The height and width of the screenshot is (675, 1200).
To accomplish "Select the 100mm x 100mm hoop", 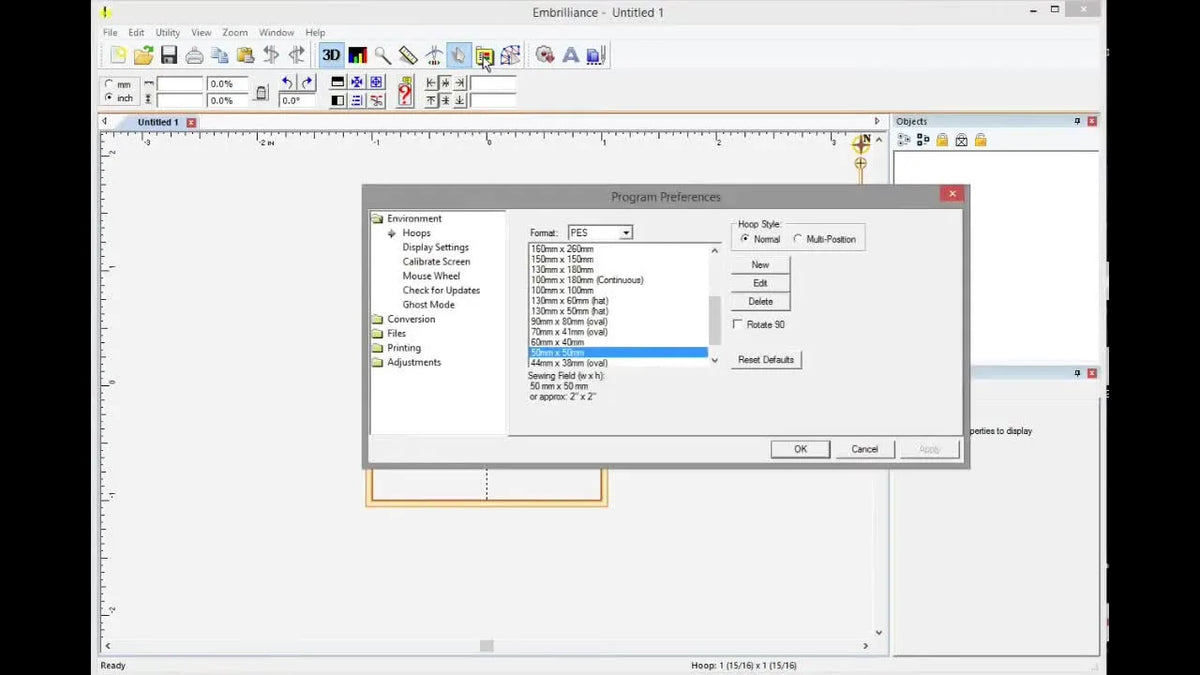I will [618, 290].
